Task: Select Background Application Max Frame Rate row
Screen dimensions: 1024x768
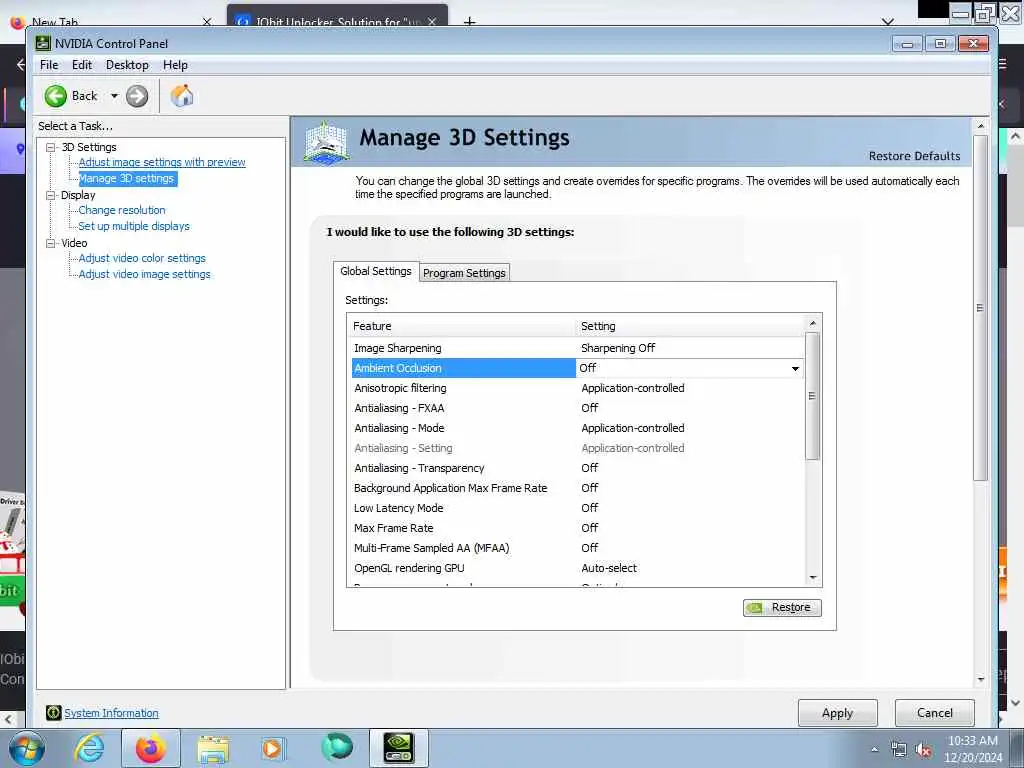Action: [x=577, y=488]
